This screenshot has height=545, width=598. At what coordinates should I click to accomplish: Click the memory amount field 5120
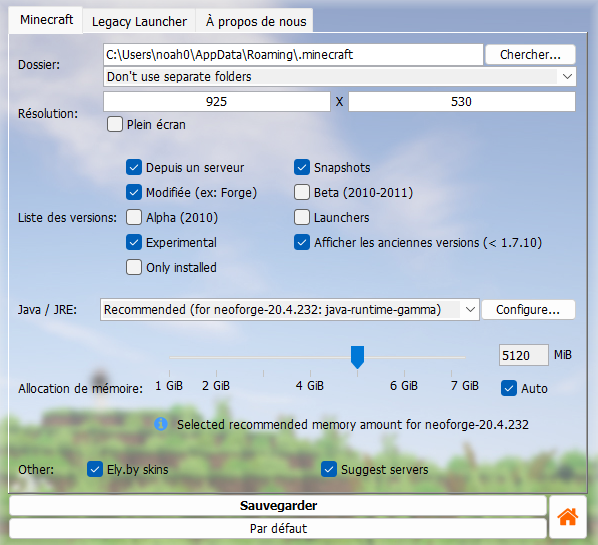tap(524, 355)
